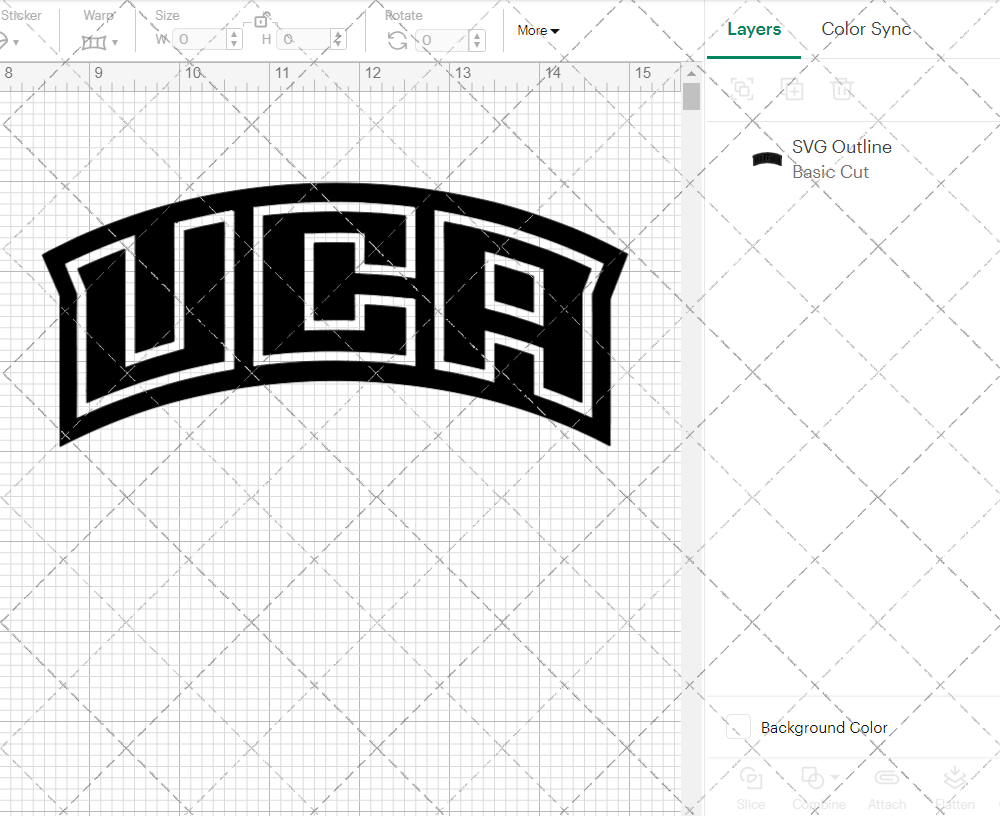The image size is (1000, 816).
Task: Click the Rotate icon in the toolbar
Action: click(397, 40)
